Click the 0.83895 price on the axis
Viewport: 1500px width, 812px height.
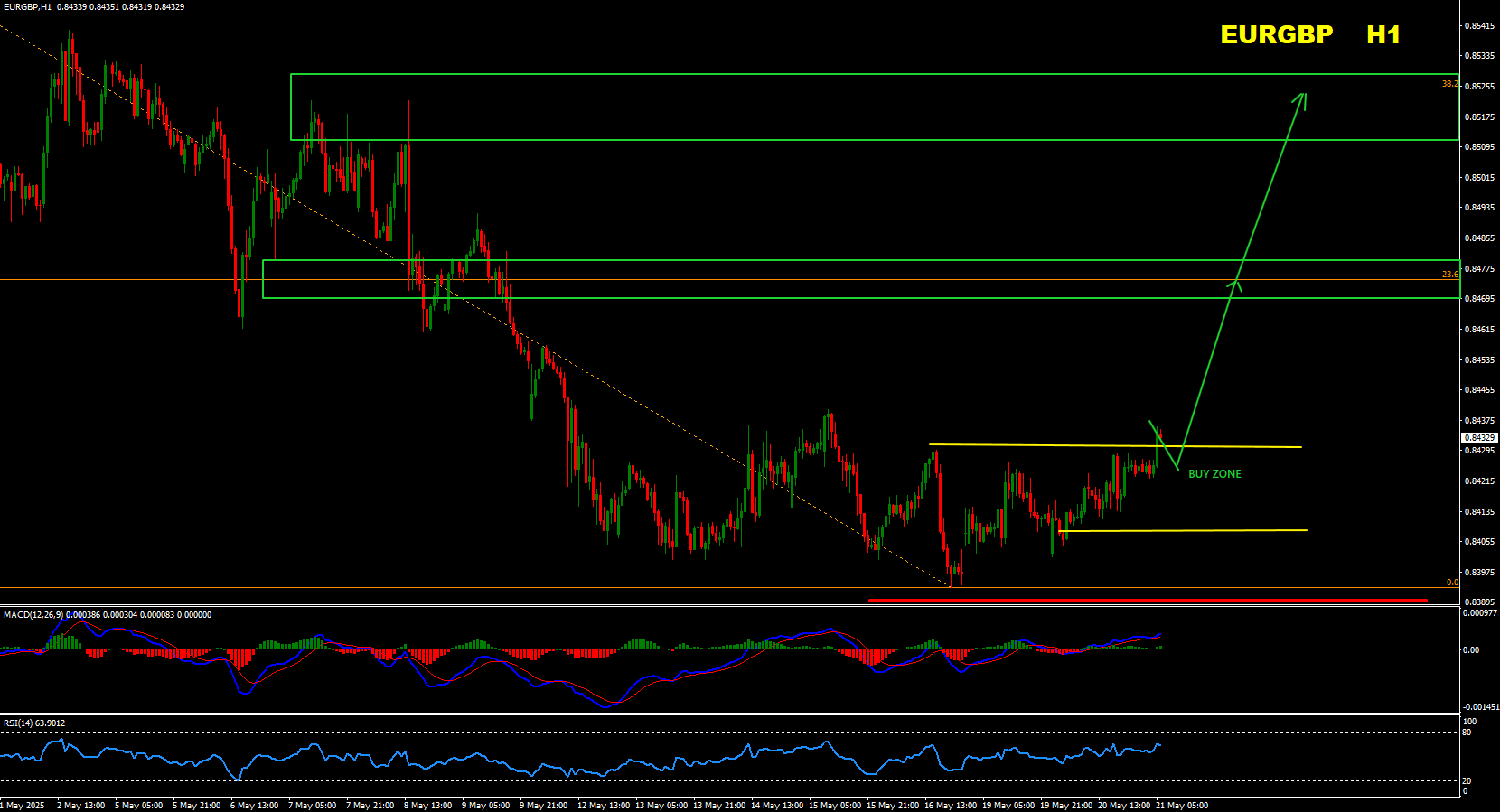(x=1479, y=602)
